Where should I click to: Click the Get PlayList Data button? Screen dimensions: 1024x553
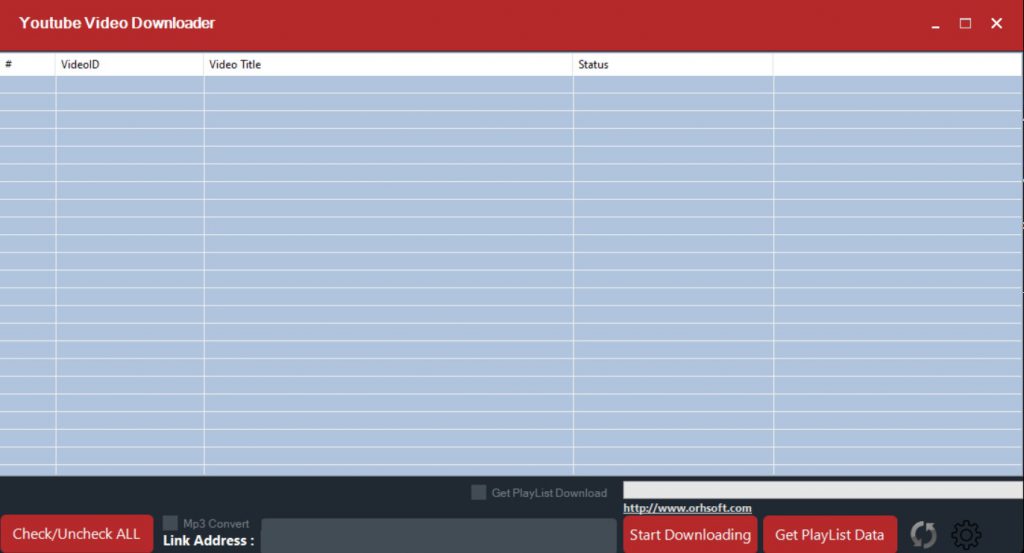(x=829, y=535)
